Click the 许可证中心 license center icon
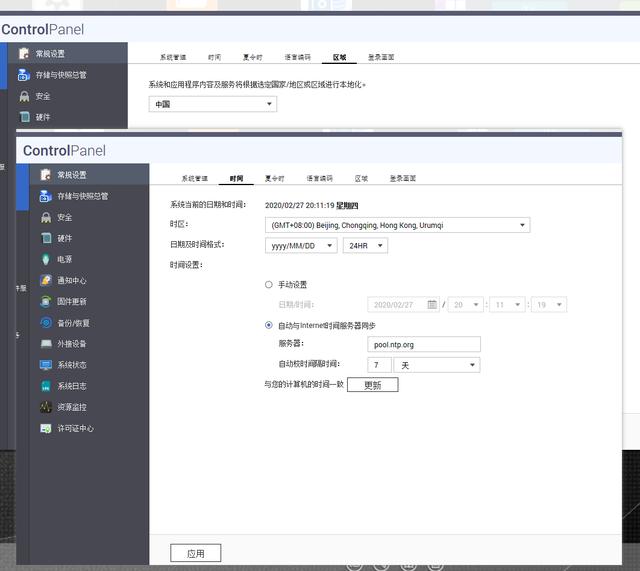This screenshot has width=640, height=571. click(46, 428)
